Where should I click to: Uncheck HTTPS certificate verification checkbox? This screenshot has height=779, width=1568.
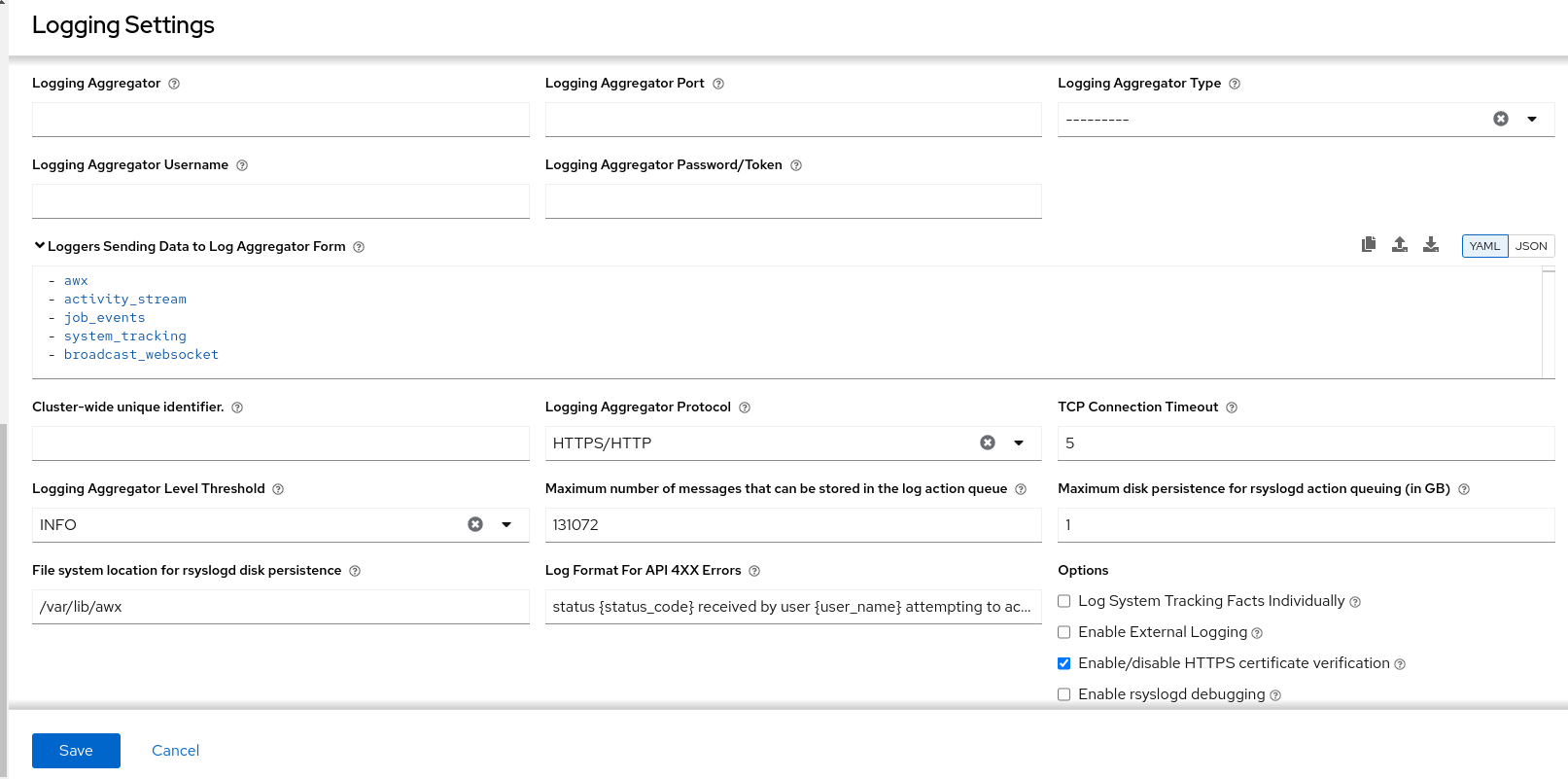pos(1064,663)
